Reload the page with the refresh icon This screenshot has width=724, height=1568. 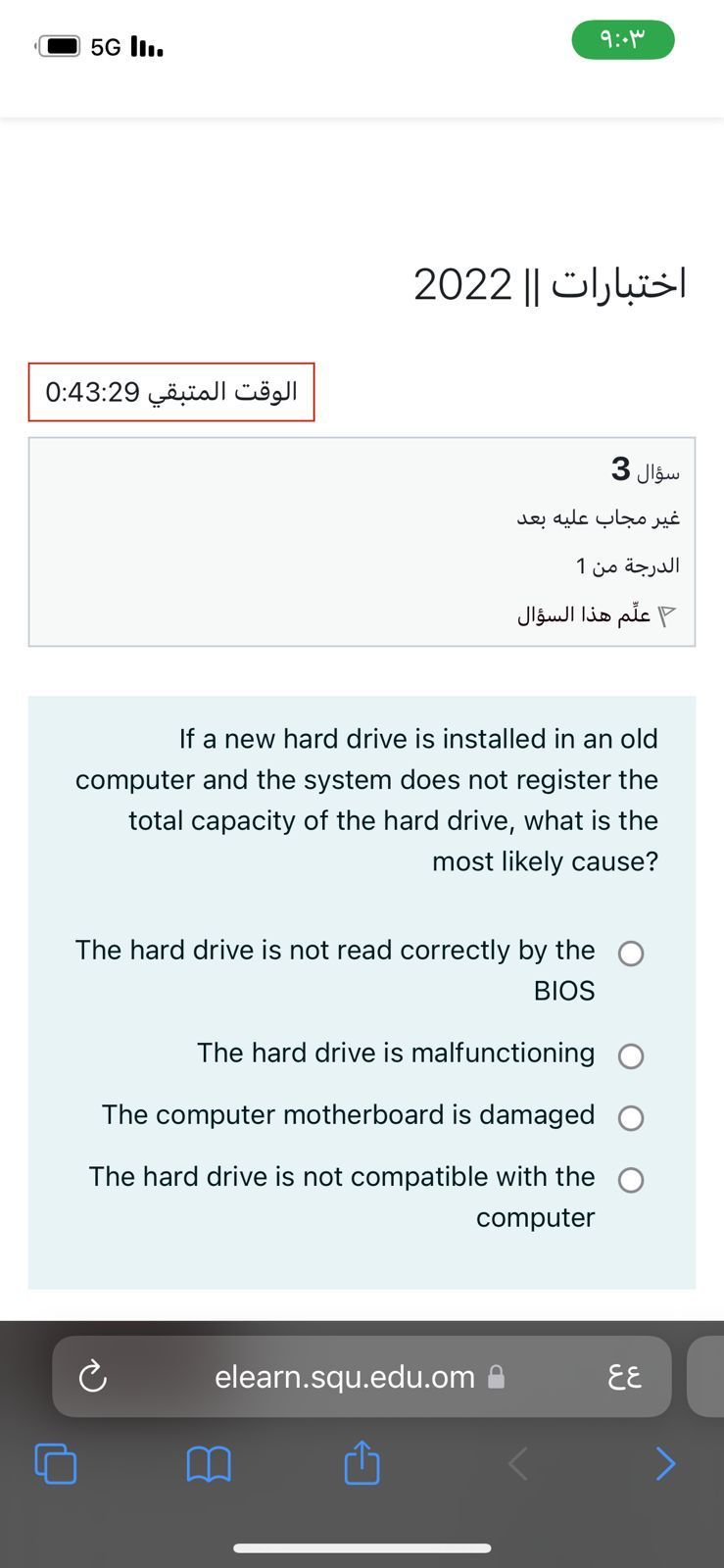(x=92, y=1376)
